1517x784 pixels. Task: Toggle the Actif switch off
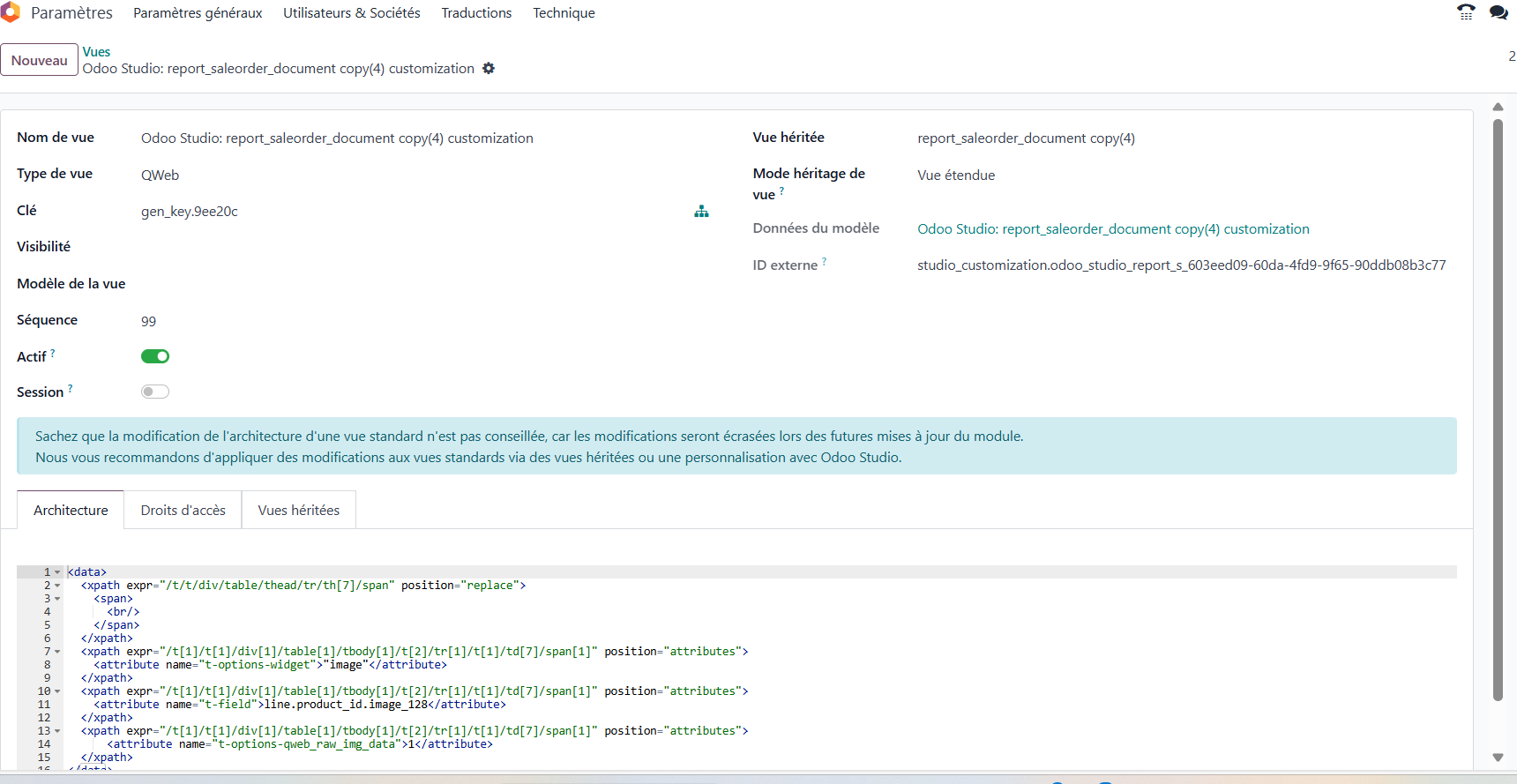(x=155, y=356)
